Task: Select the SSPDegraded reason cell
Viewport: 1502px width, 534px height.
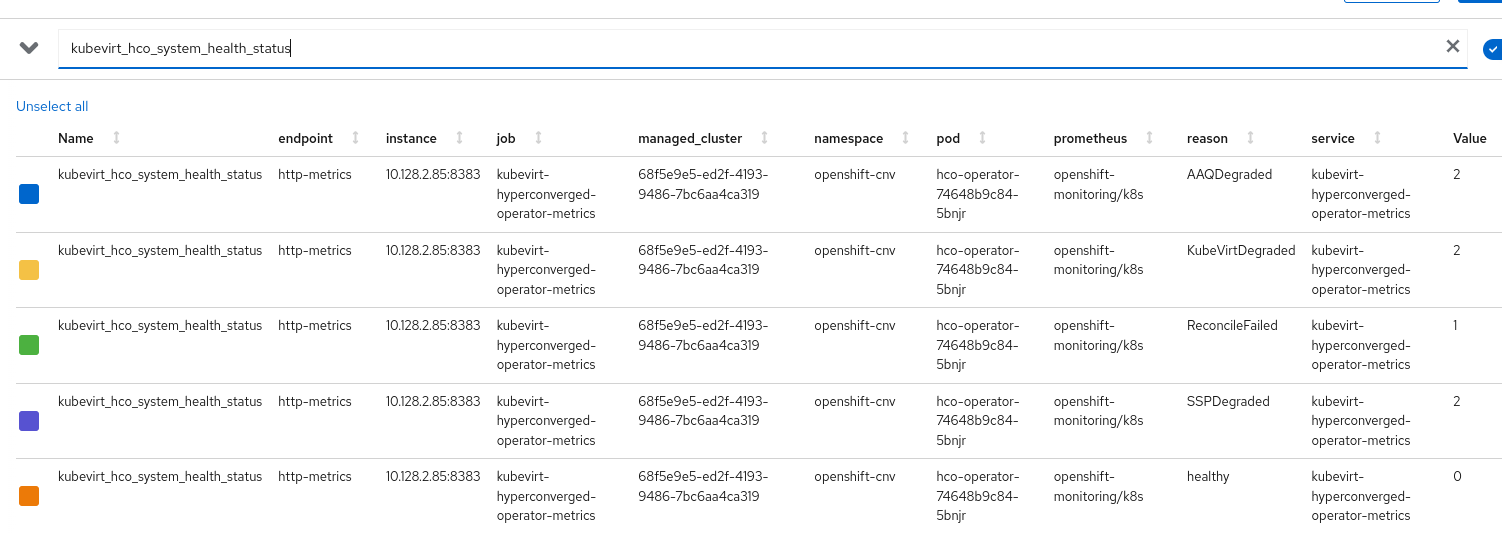Action: pos(1228,401)
